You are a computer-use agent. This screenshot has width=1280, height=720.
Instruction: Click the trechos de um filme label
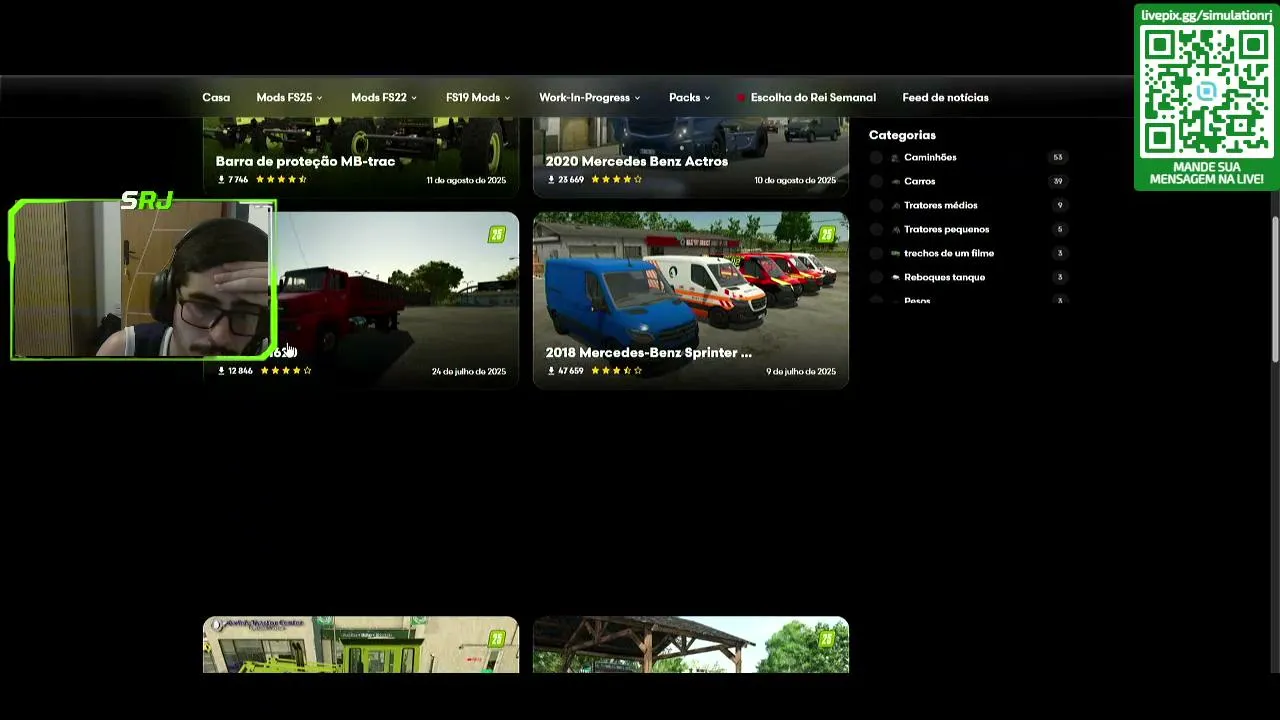point(949,253)
